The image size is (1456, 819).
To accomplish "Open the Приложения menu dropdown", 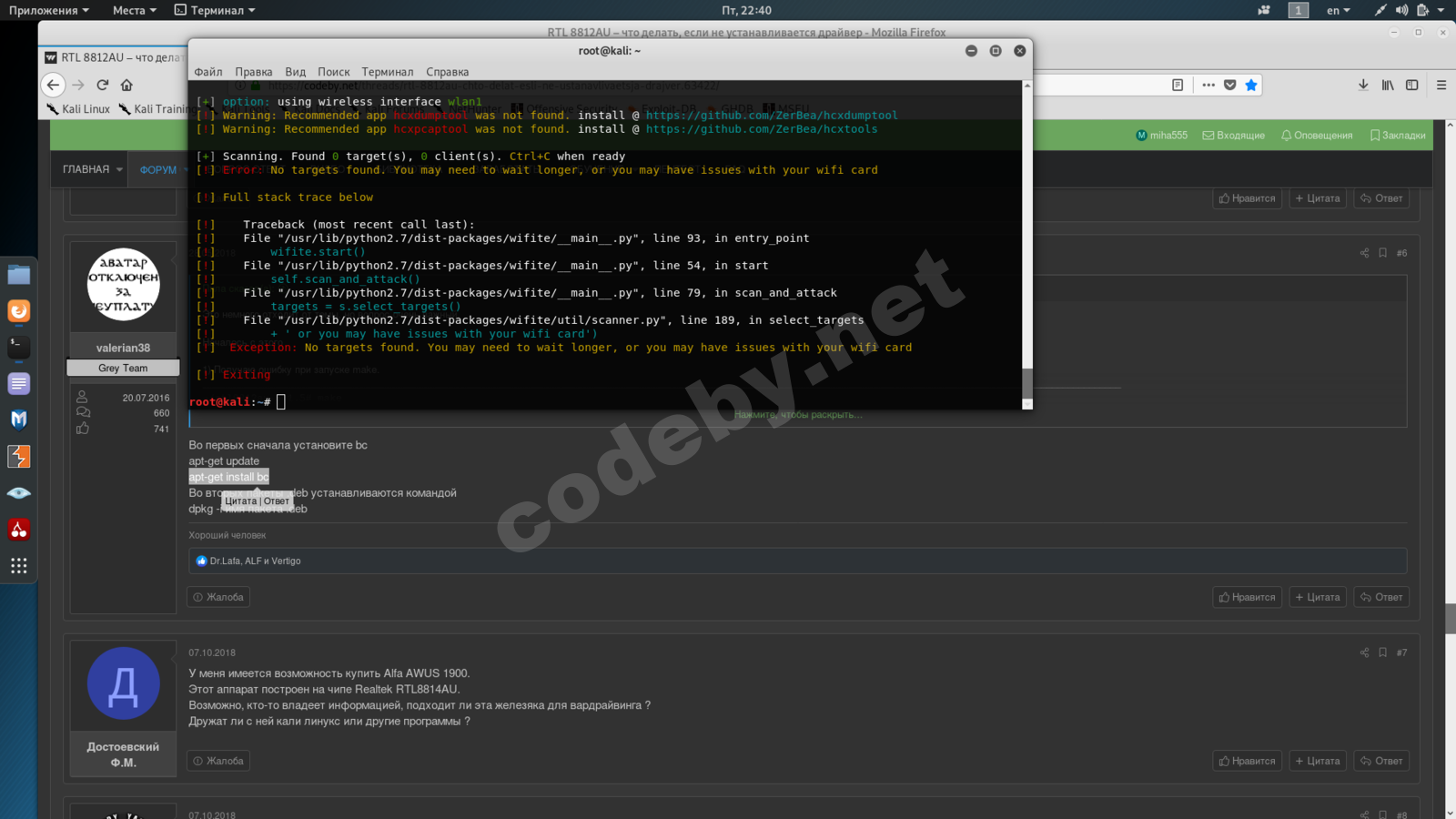I will coord(49,10).
